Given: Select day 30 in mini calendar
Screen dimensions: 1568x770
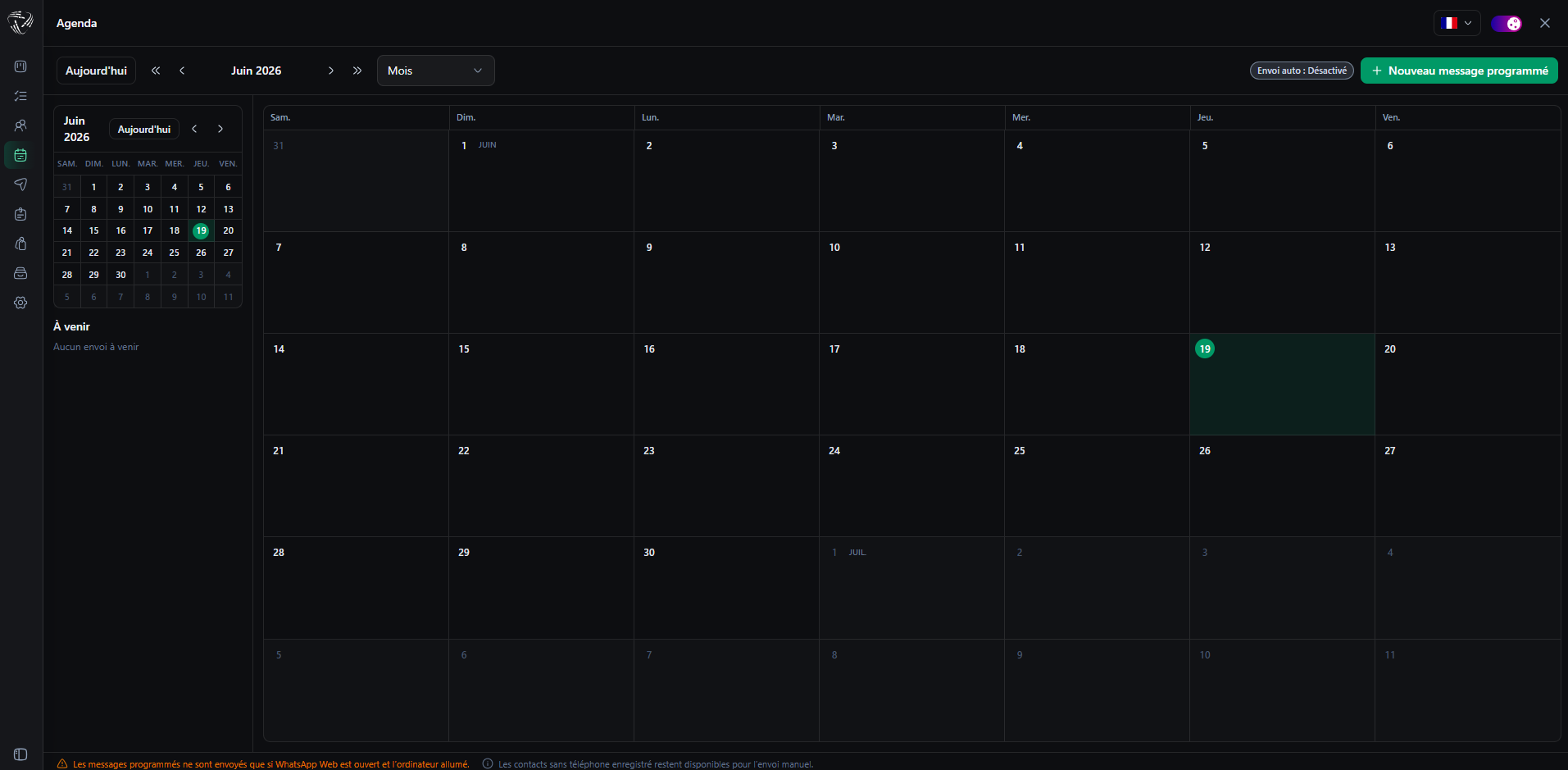Looking at the screenshot, I should click(x=120, y=275).
